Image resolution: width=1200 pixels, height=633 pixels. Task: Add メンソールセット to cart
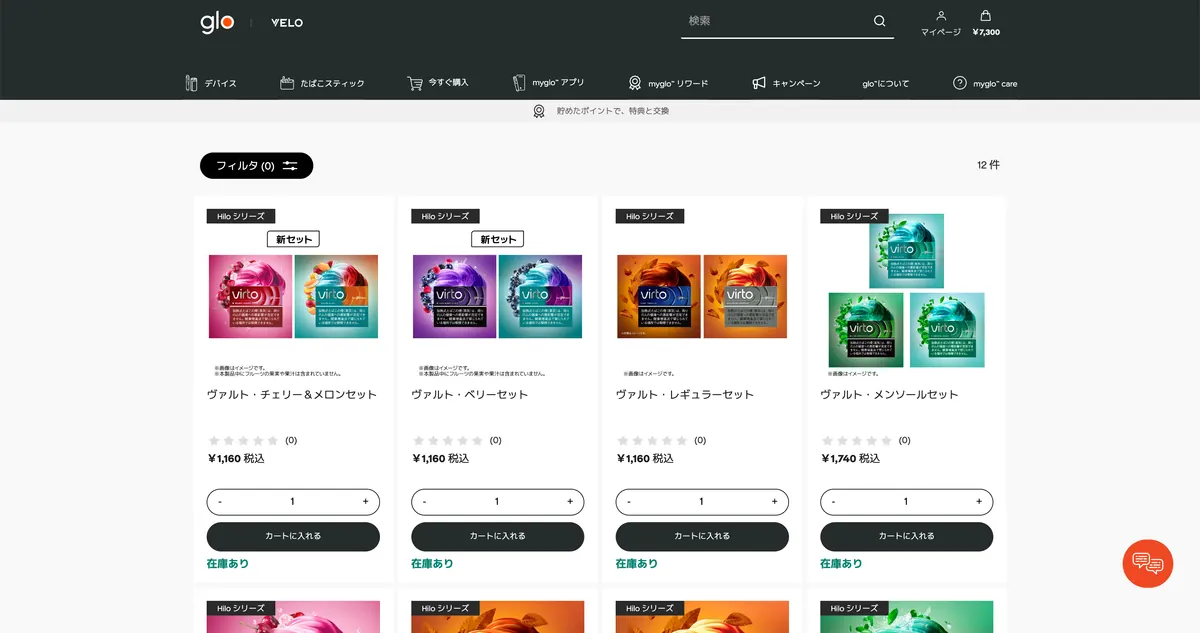(x=906, y=536)
